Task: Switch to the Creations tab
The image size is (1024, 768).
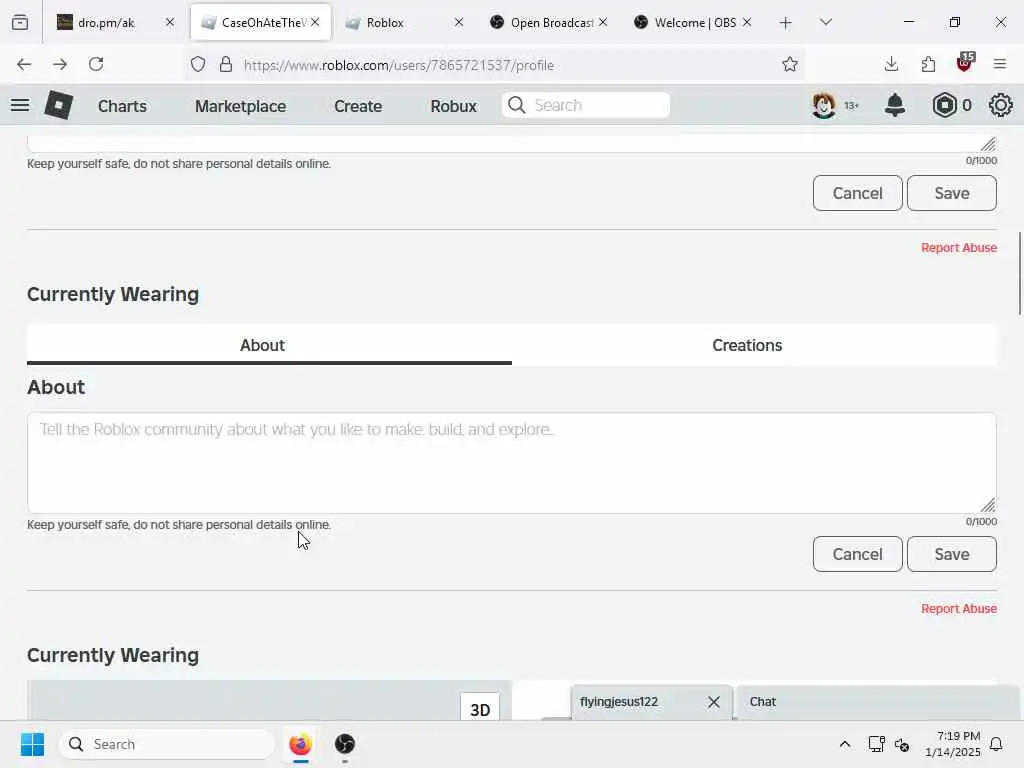Action: click(x=747, y=345)
